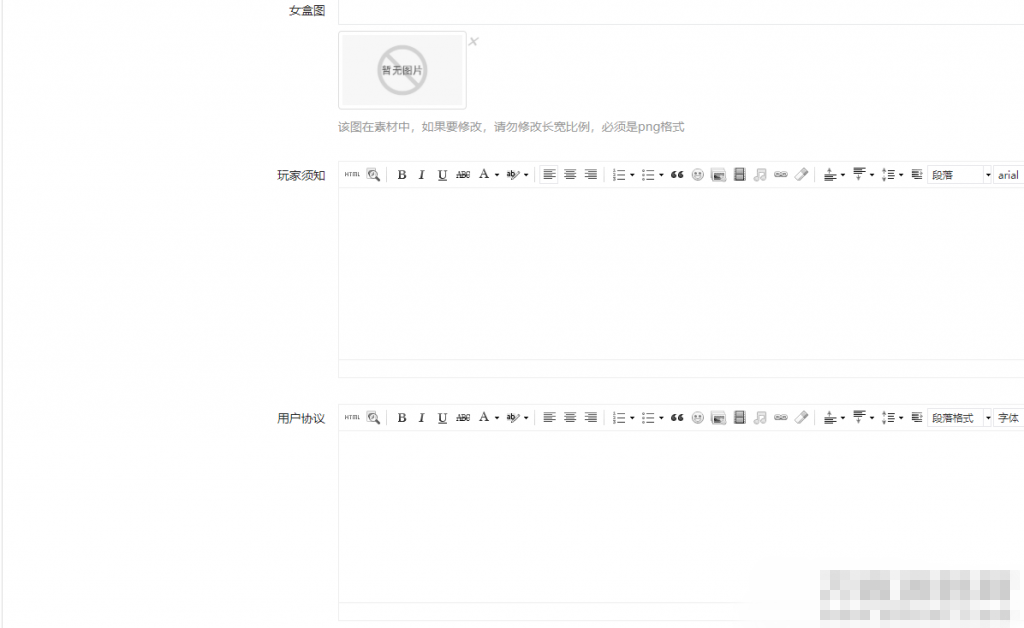Screen dimensions: 1024x628
Task: Open emoticon picker in 玩家须知 editor
Action: [697, 174]
